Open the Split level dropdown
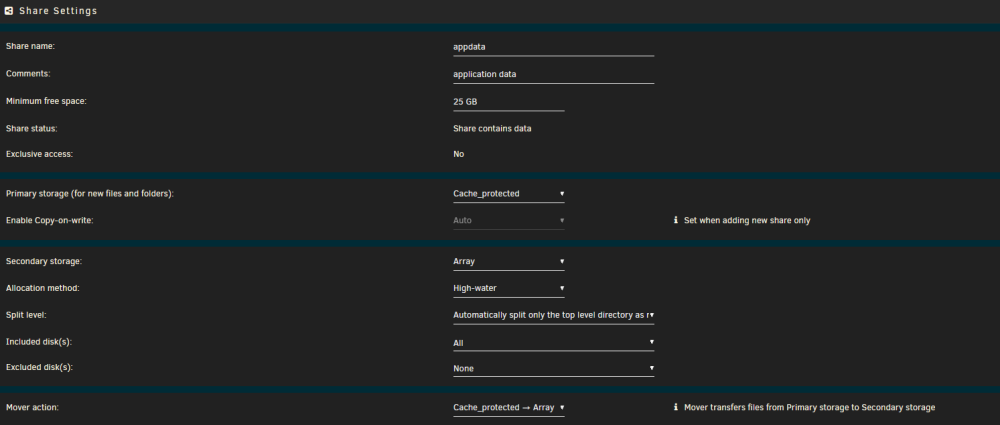 tap(554, 315)
